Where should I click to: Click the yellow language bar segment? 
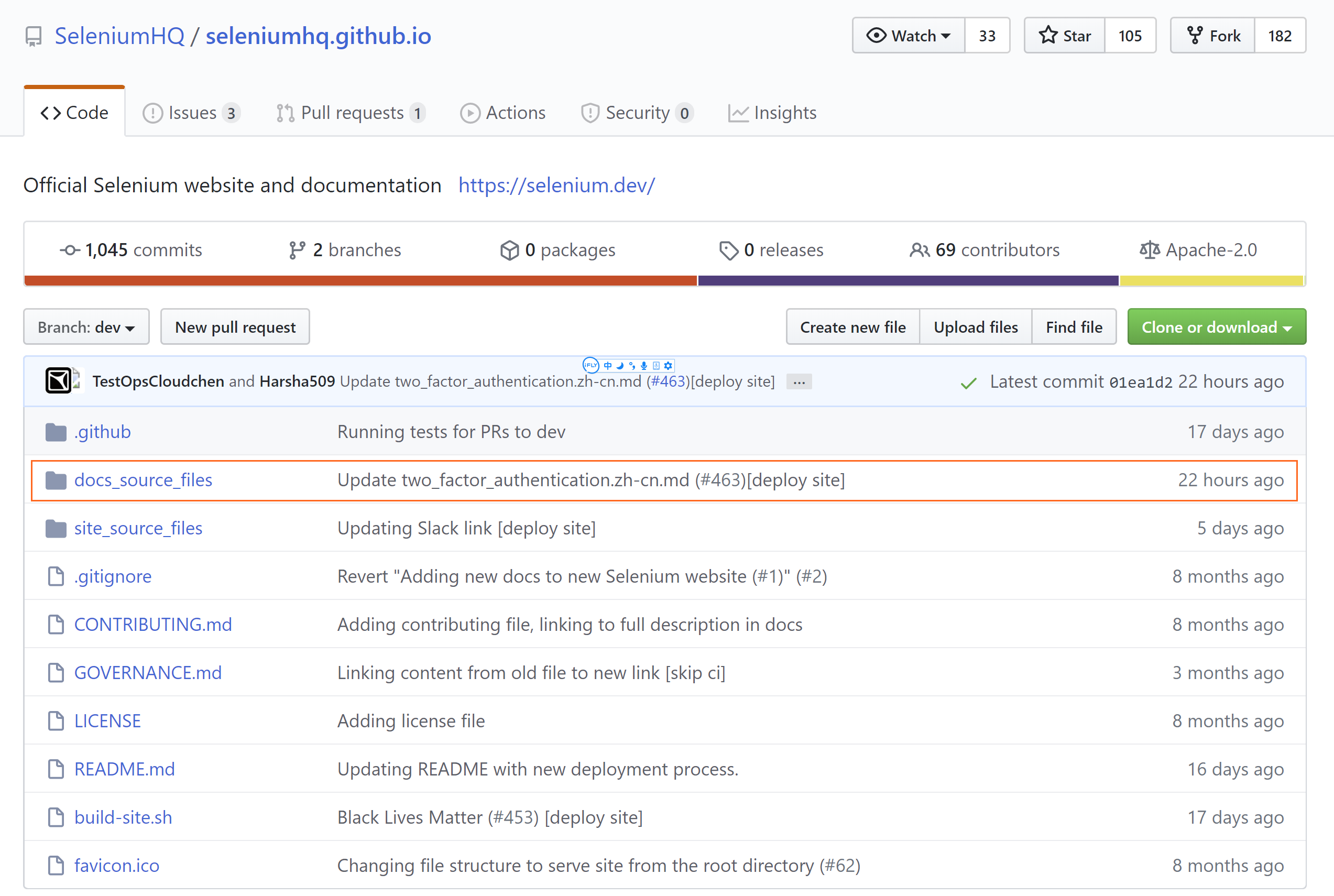1211,280
